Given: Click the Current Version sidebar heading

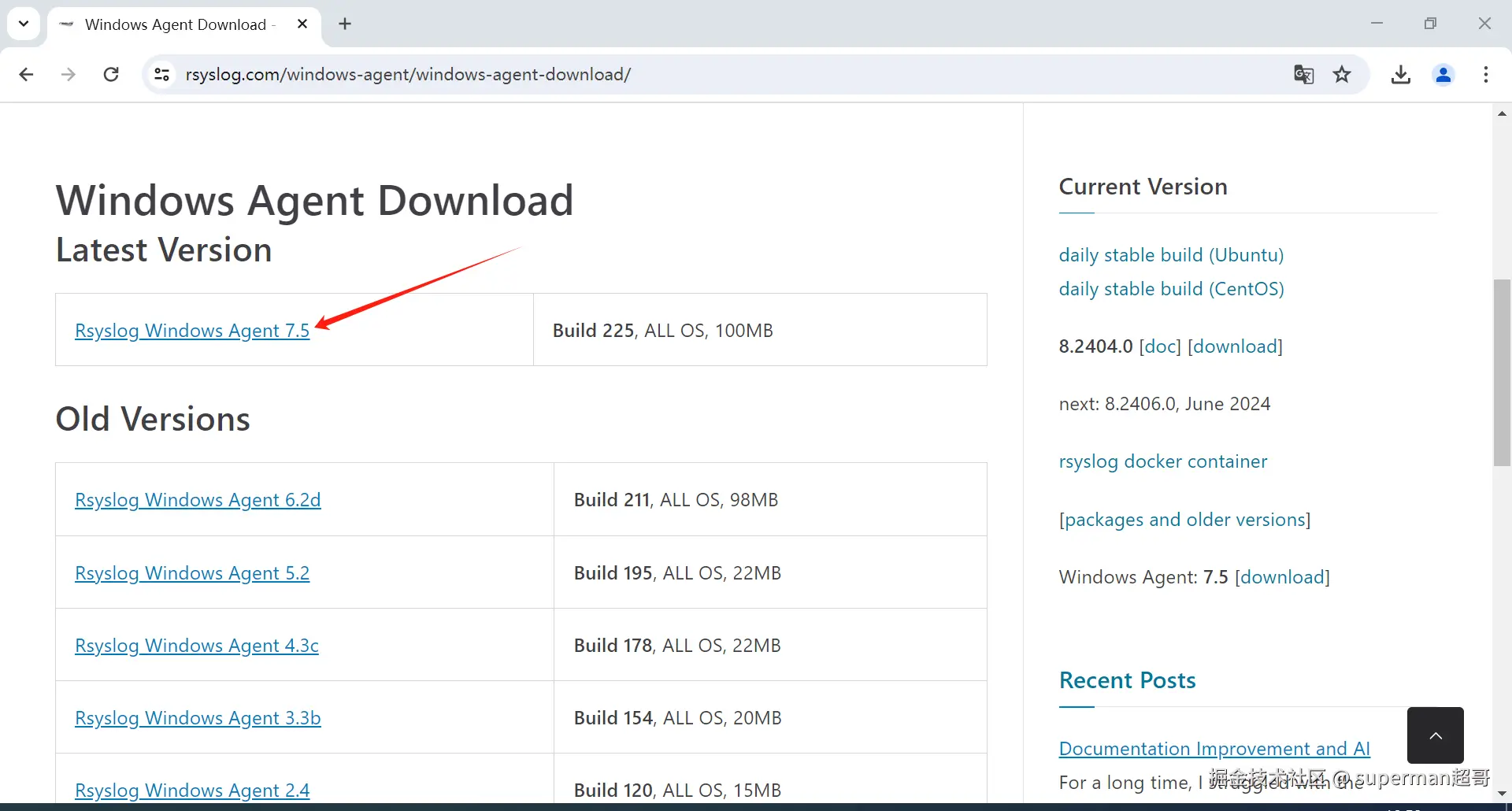Looking at the screenshot, I should (1143, 187).
